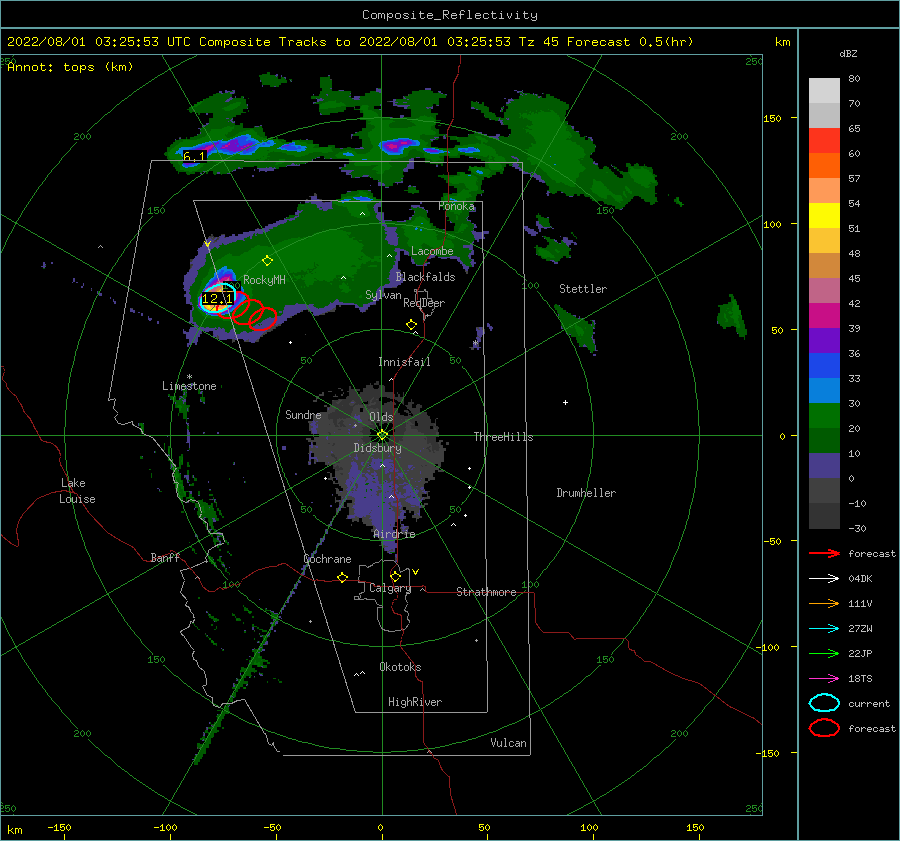Click the cyan current ellipse legend icon
Image resolution: width=900 pixels, height=841 pixels.
824,703
